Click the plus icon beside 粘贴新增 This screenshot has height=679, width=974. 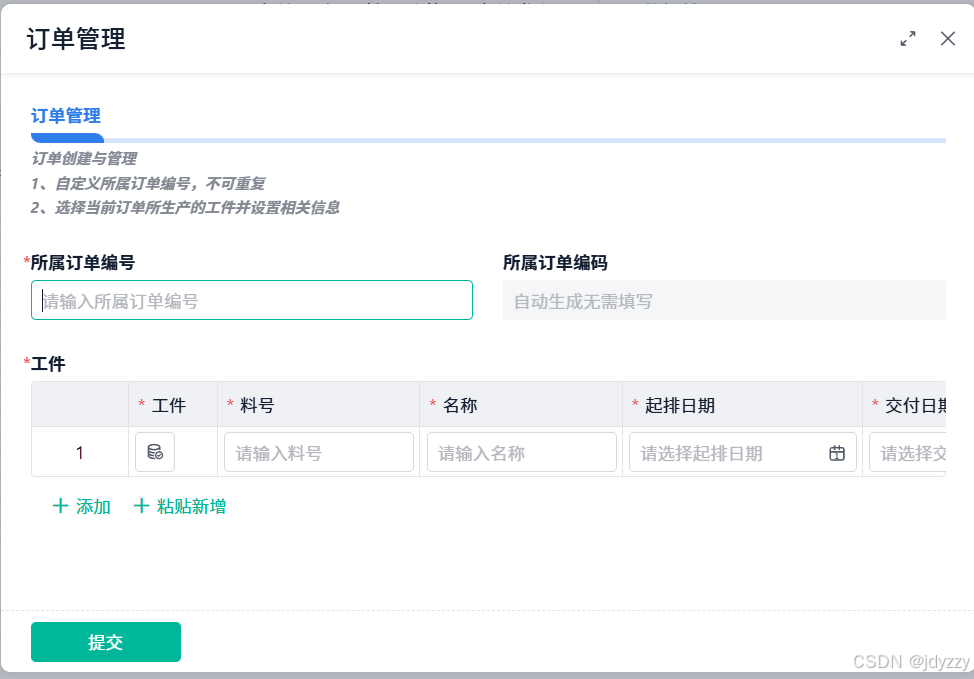pos(141,506)
